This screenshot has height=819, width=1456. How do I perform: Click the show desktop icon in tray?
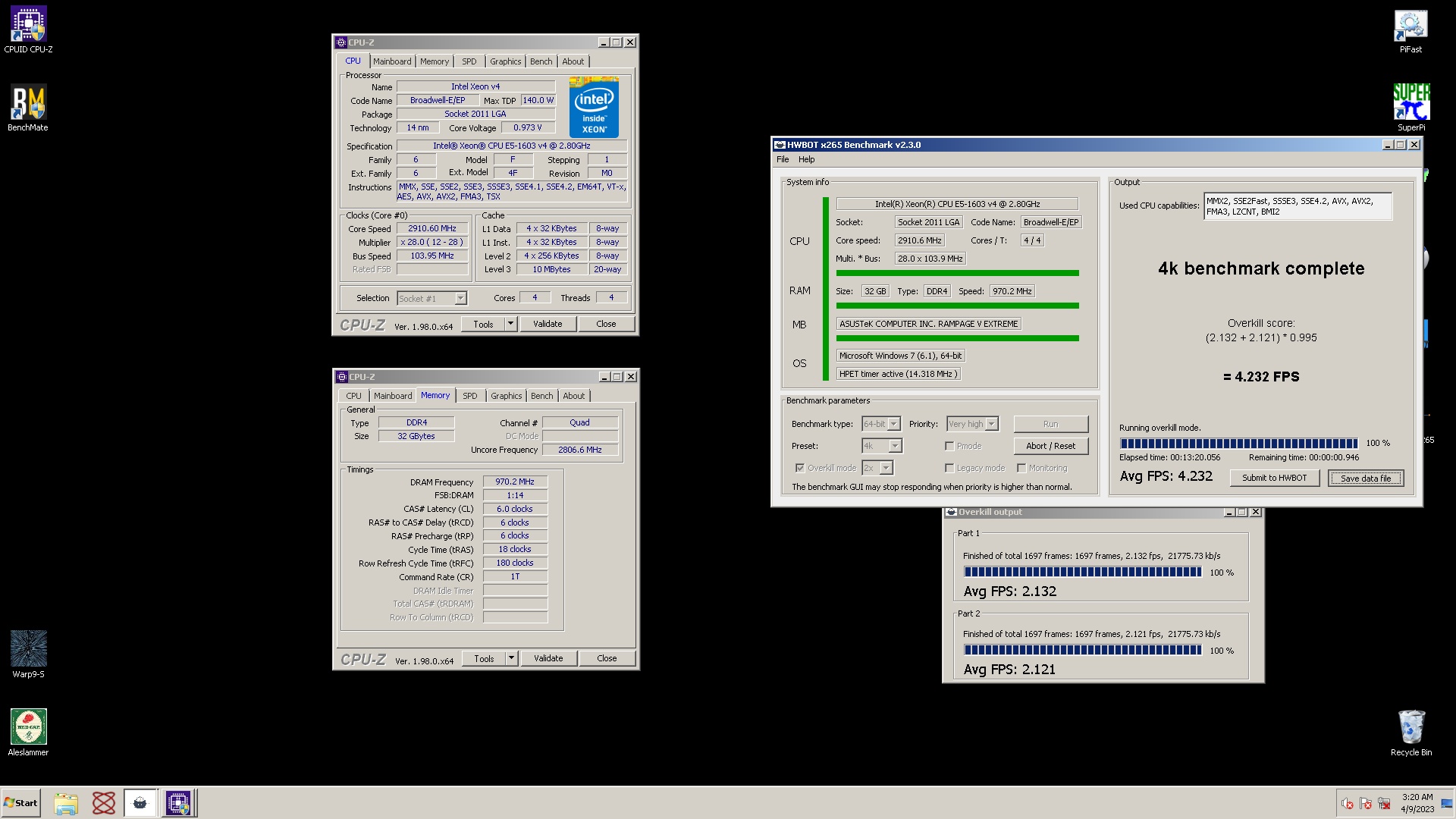[x=1447, y=804]
